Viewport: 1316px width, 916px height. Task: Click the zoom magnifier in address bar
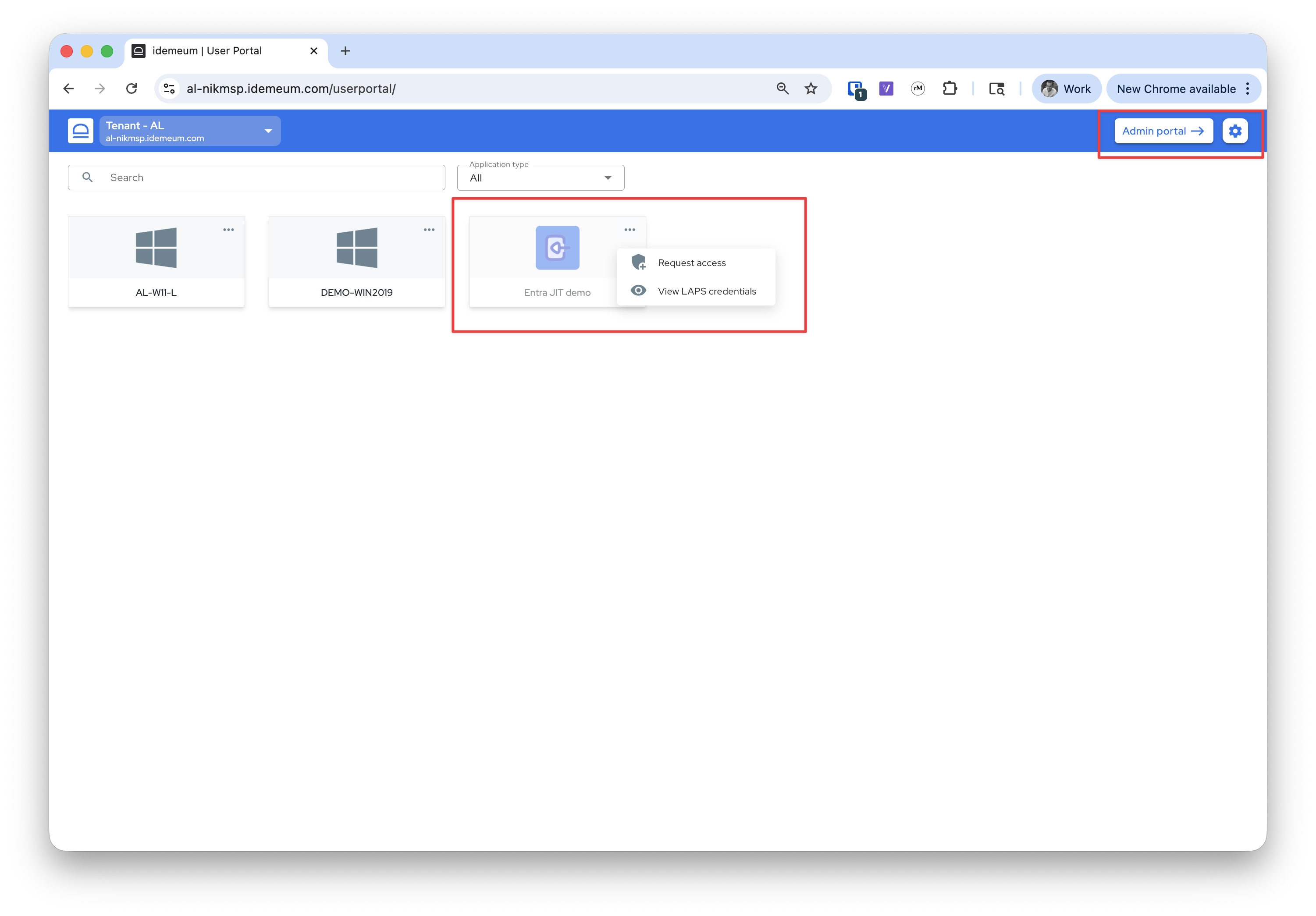coord(782,89)
